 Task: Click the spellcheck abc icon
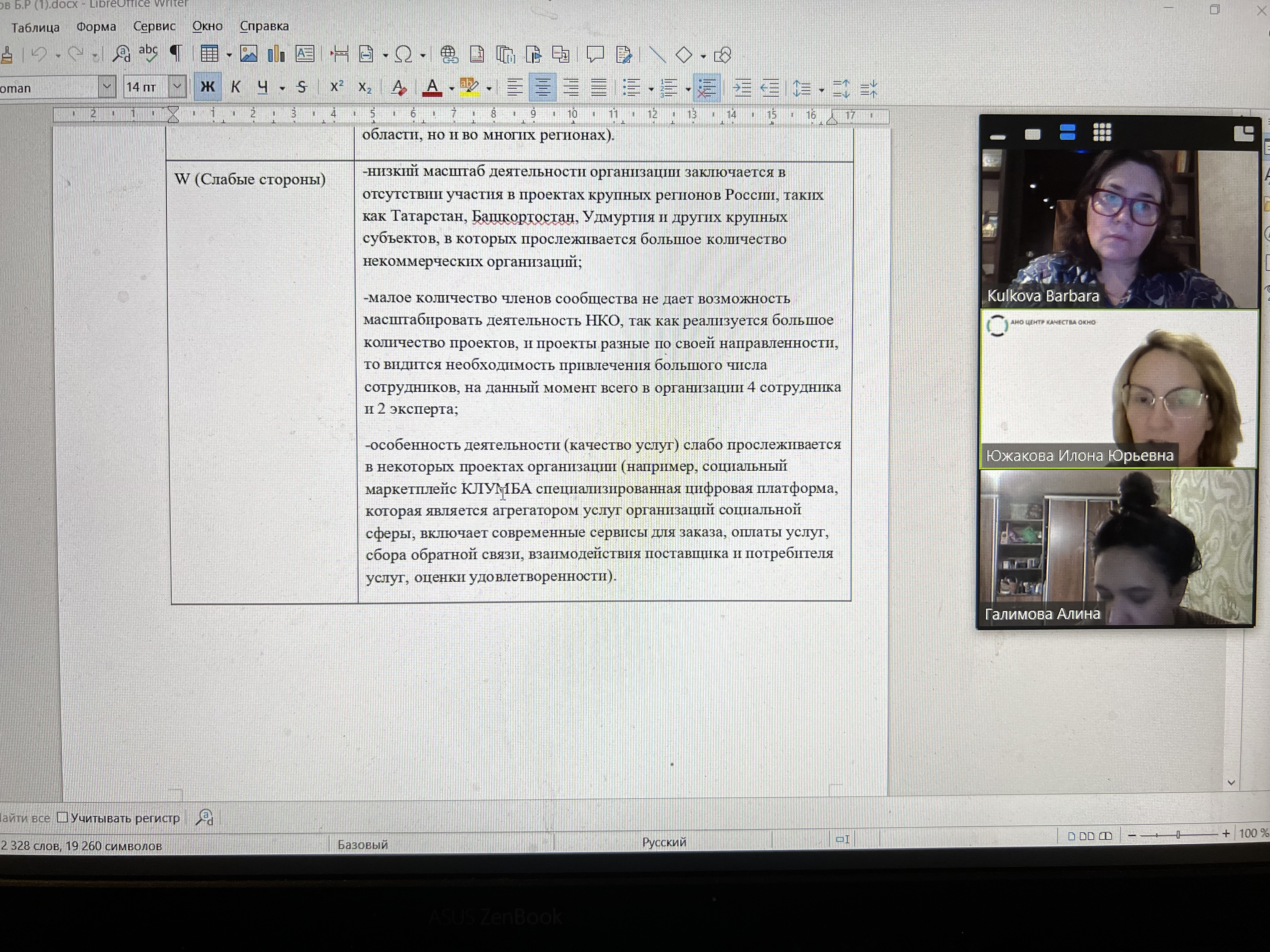(x=148, y=54)
